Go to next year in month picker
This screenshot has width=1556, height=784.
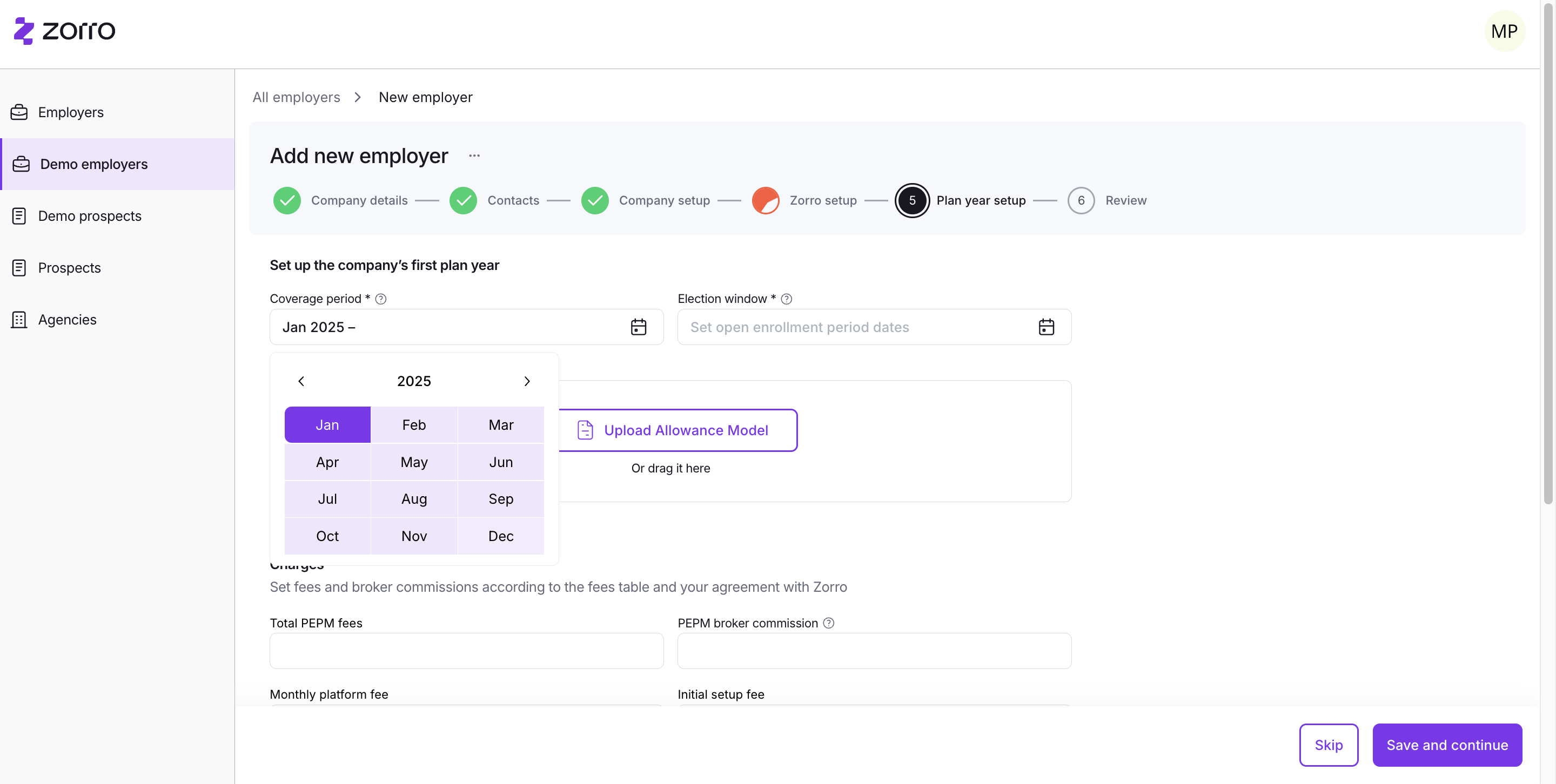point(527,381)
